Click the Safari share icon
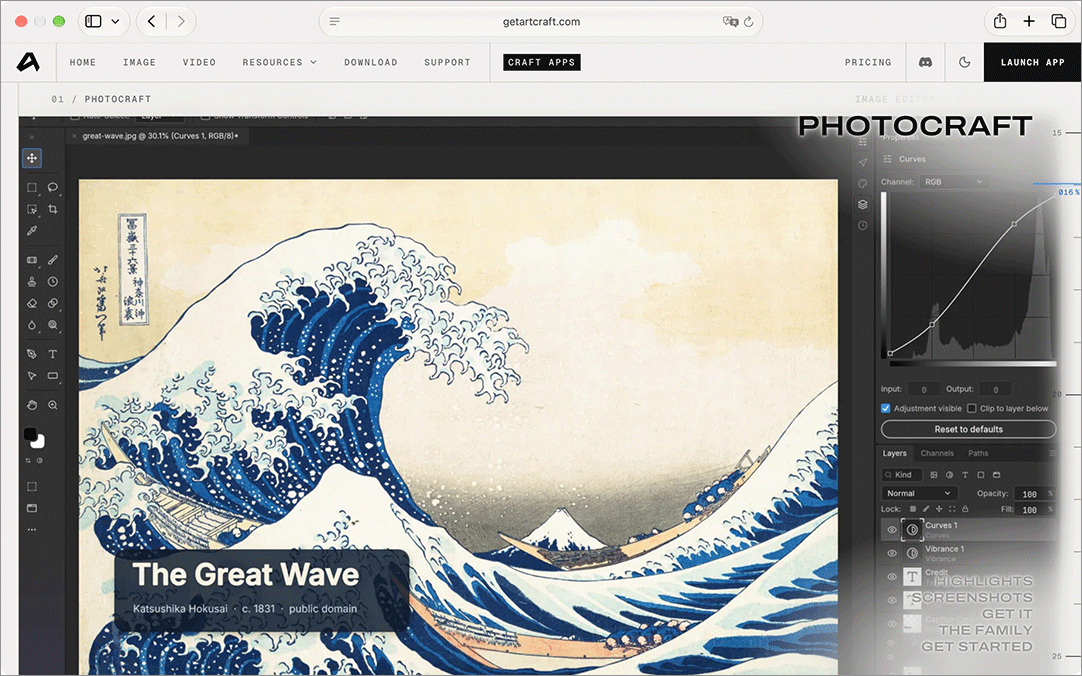 (1000, 21)
